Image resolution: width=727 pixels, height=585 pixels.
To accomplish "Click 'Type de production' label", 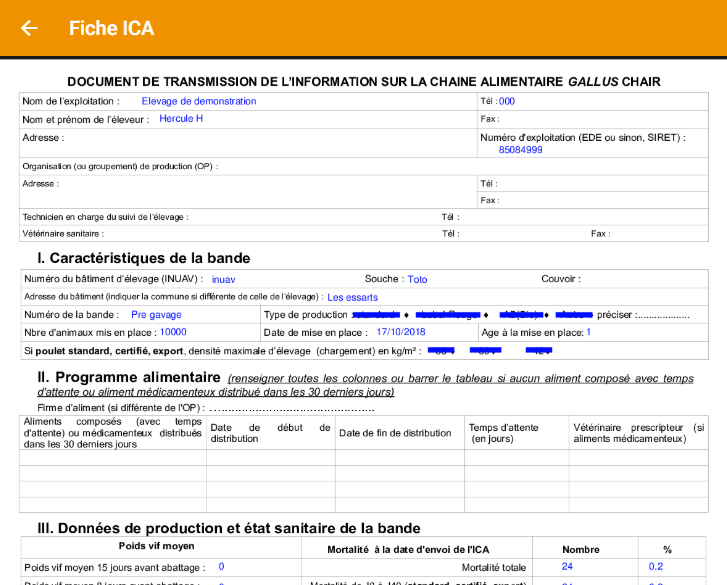I will (306, 315).
